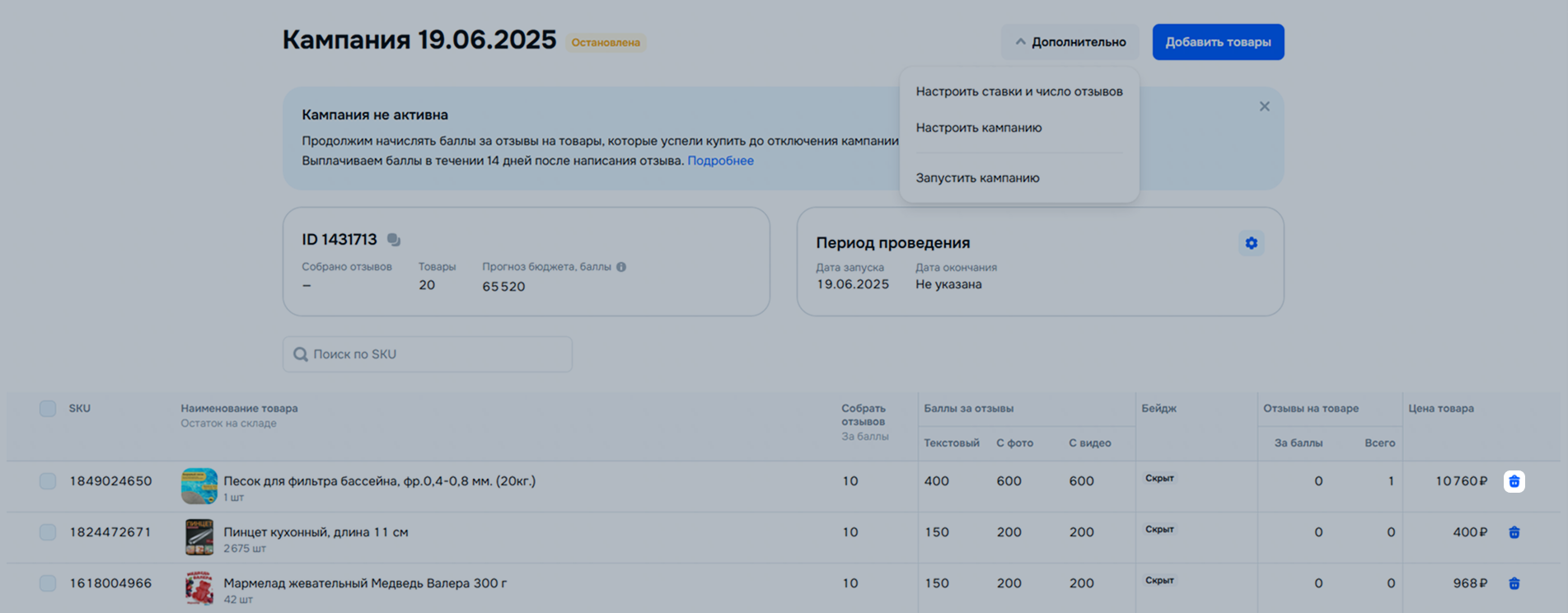1568x613 pixels.
Task: Choose Запустить кампанию from menu
Action: click(977, 178)
